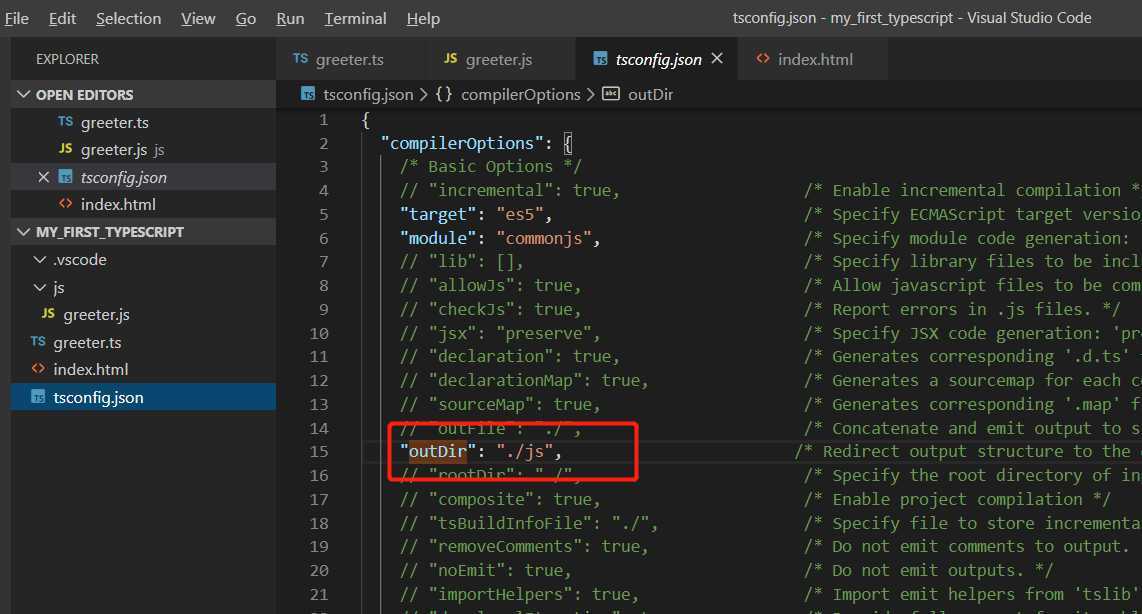Click line number 21 in the gutter
This screenshot has width=1142, height=614.
319,594
